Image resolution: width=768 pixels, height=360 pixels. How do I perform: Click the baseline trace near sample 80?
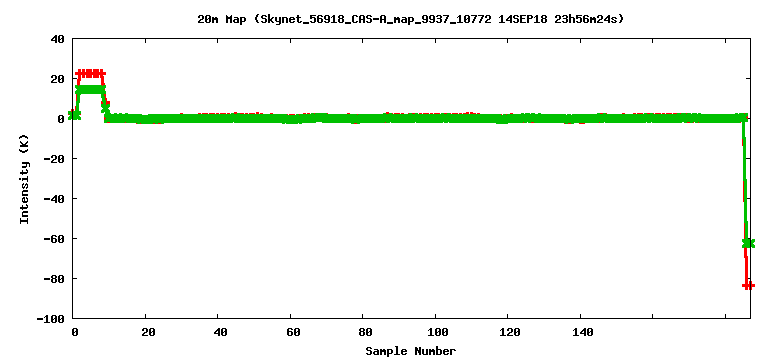pyautogui.click(x=362, y=118)
